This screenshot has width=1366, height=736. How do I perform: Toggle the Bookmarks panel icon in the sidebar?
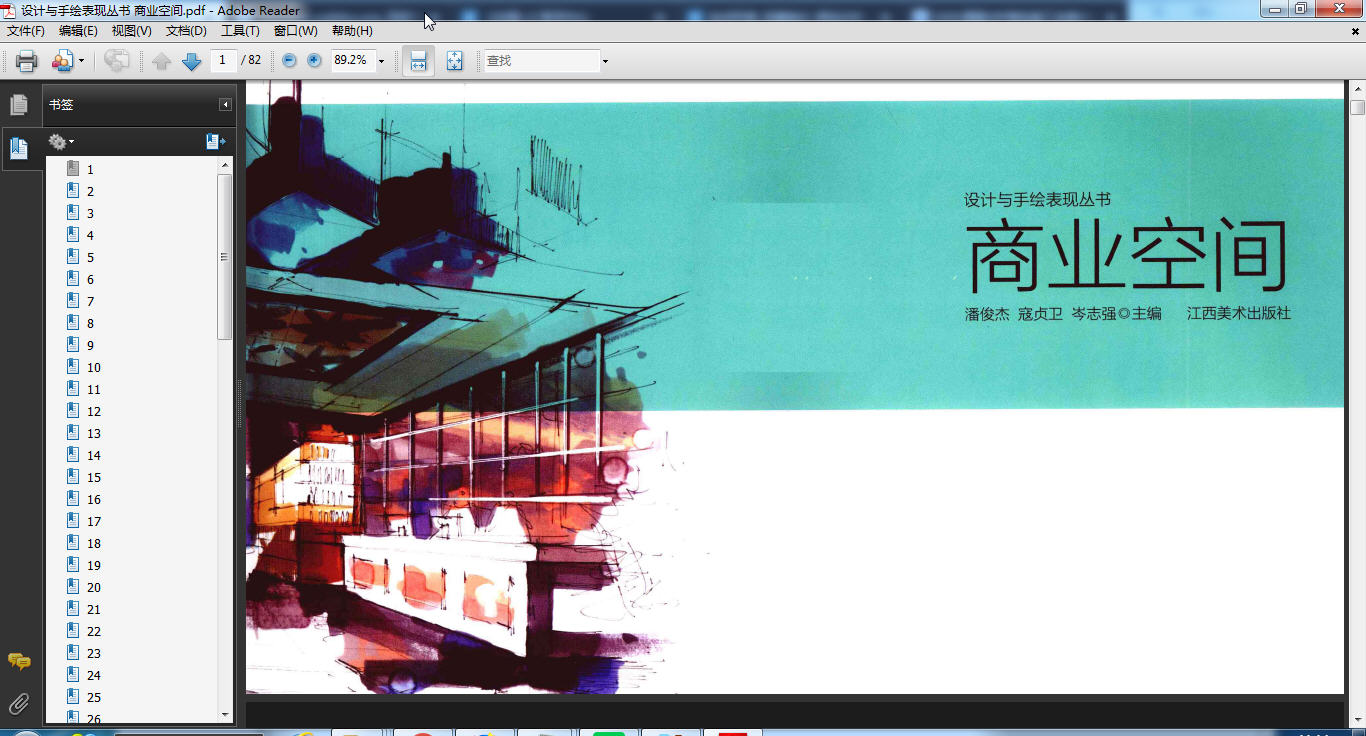point(19,149)
